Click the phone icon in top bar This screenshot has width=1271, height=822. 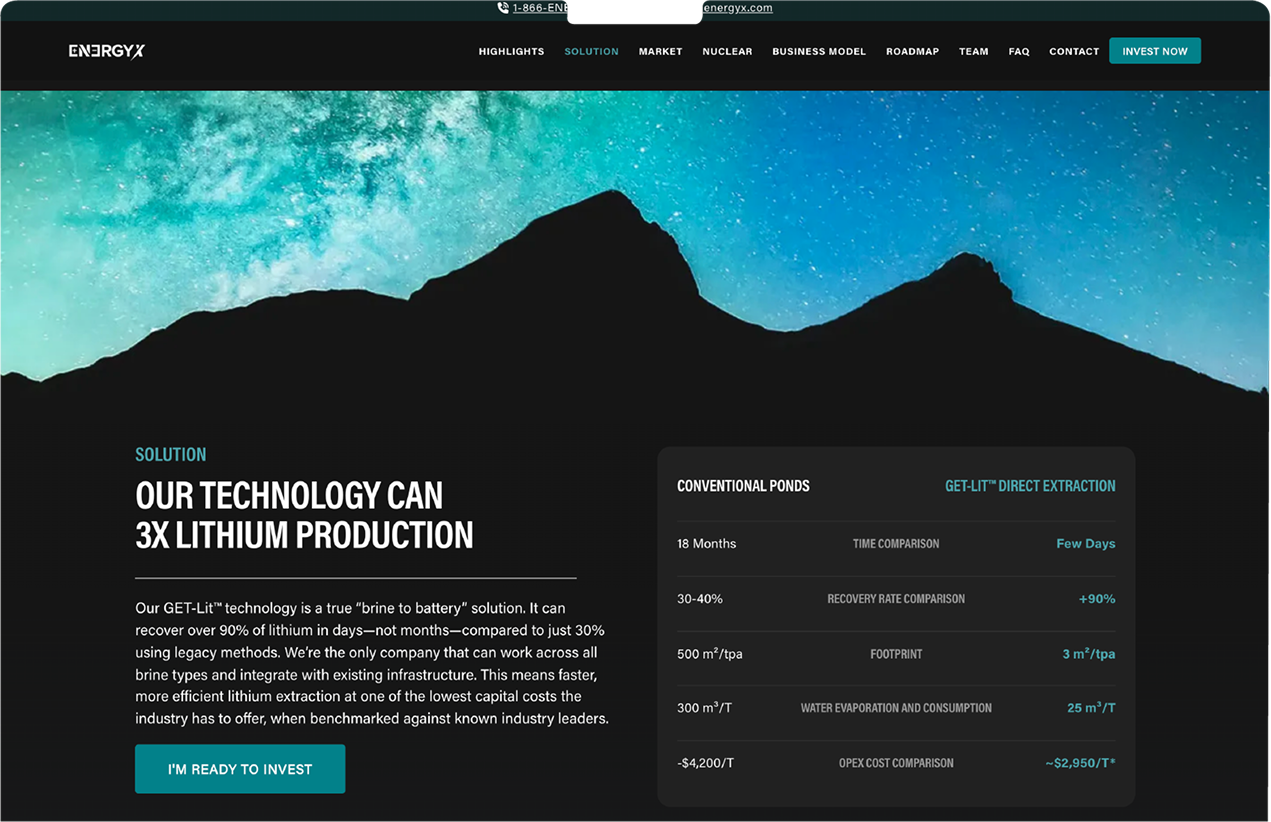point(503,8)
